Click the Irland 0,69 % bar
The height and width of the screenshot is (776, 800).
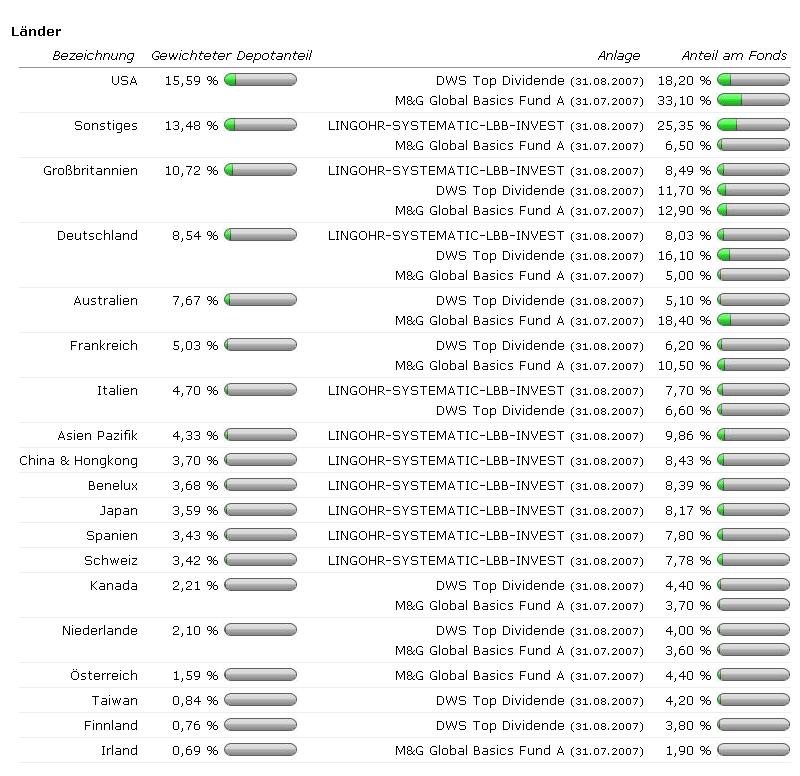pyautogui.click(x=260, y=750)
